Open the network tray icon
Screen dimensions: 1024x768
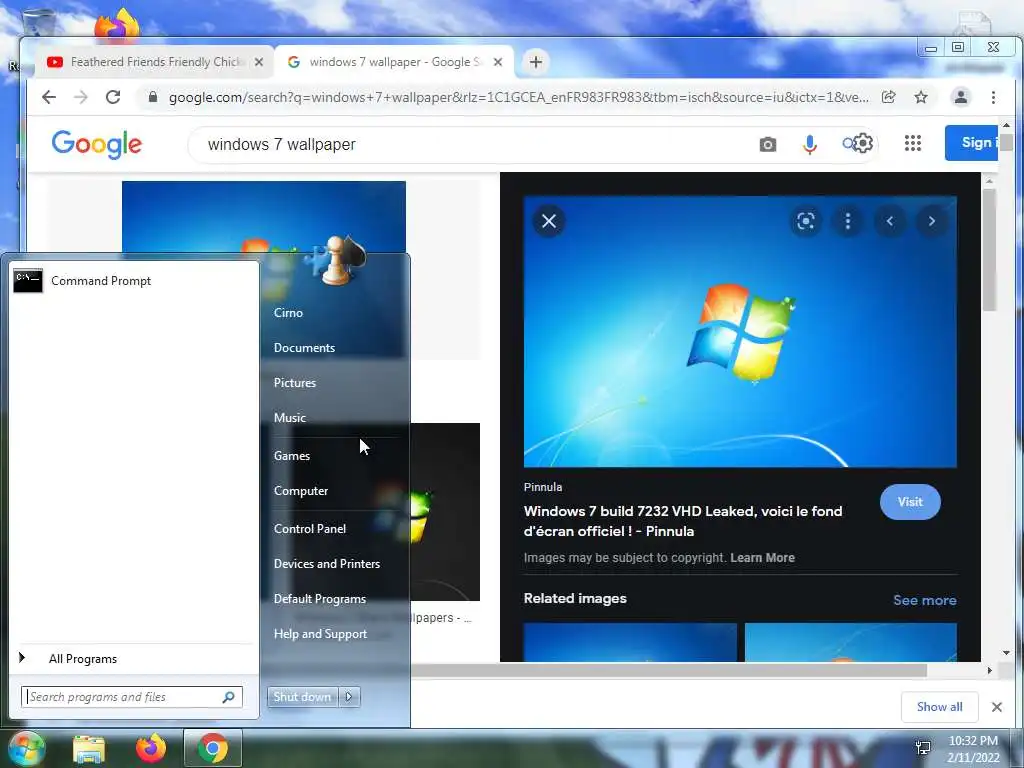tap(923, 748)
